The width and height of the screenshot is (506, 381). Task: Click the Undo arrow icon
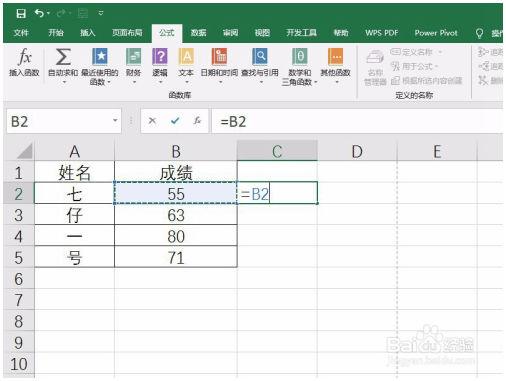[39, 13]
